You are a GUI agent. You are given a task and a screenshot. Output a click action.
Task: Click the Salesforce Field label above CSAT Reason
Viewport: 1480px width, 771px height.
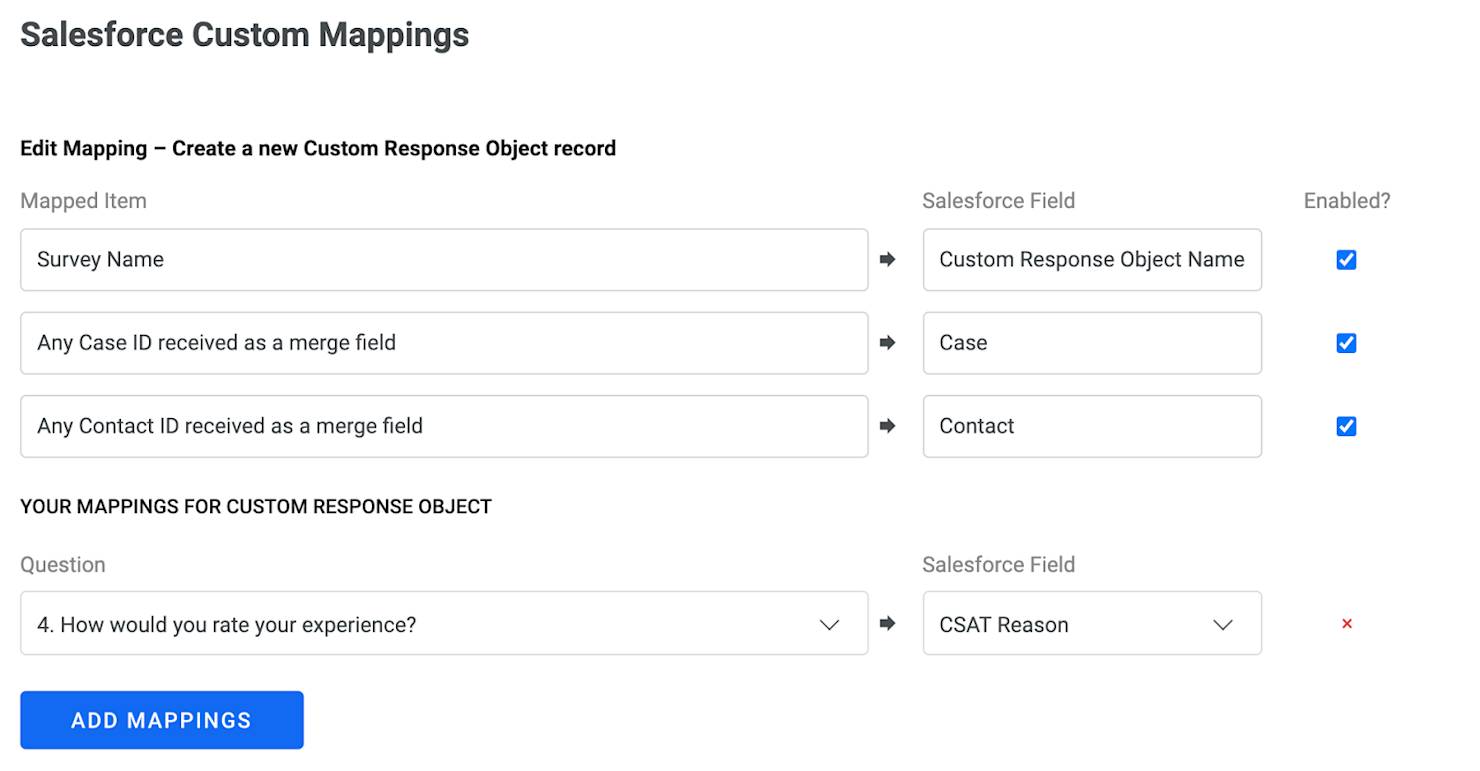(999, 565)
